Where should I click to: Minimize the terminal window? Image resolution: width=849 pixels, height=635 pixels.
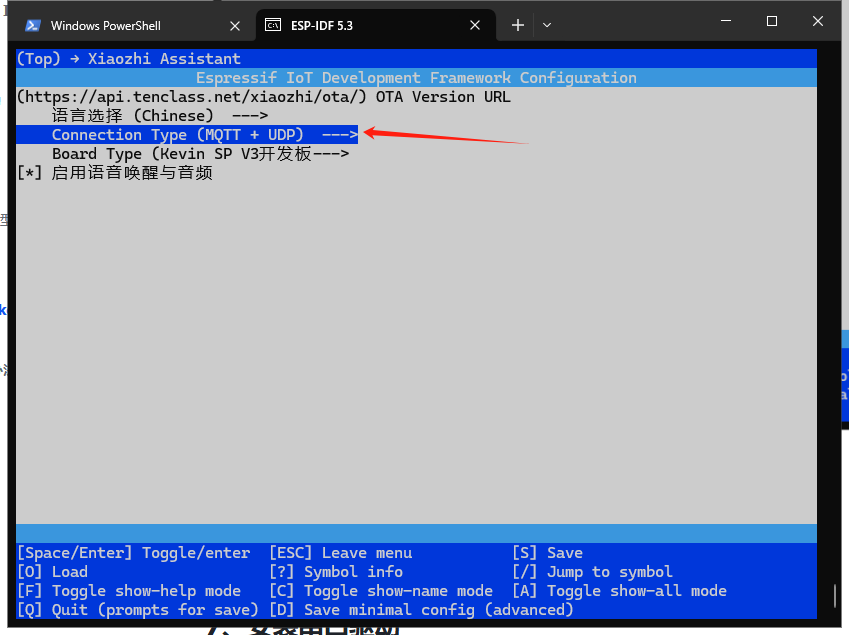click(x=726, y=21)
